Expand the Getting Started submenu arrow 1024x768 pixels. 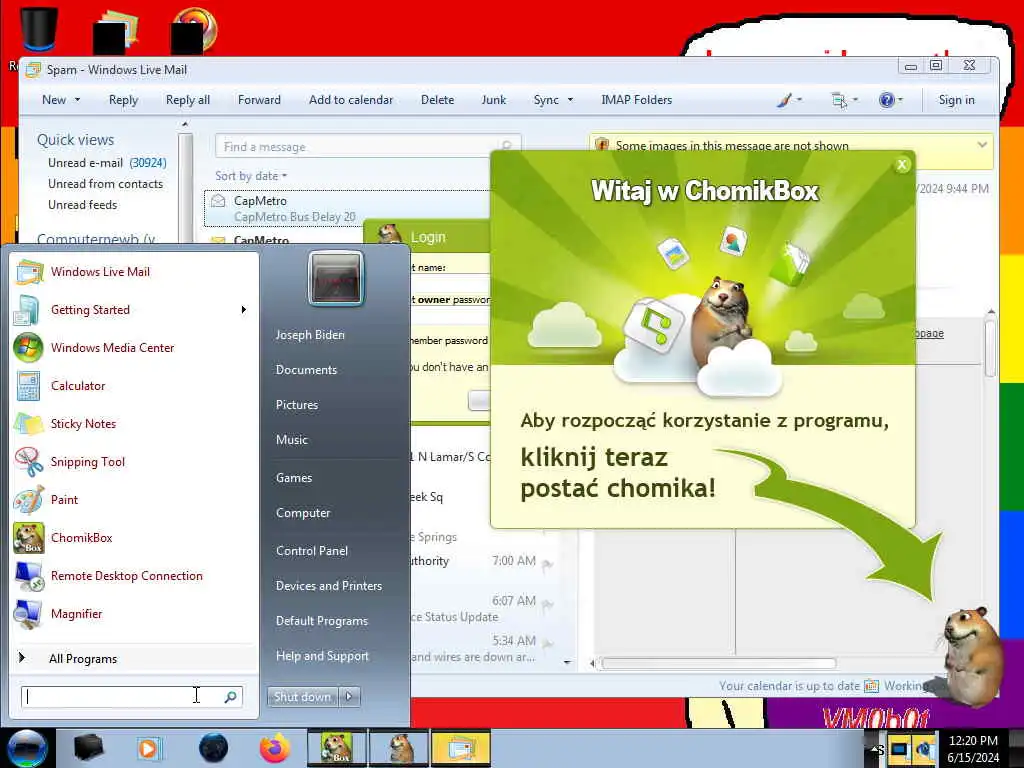244,310
